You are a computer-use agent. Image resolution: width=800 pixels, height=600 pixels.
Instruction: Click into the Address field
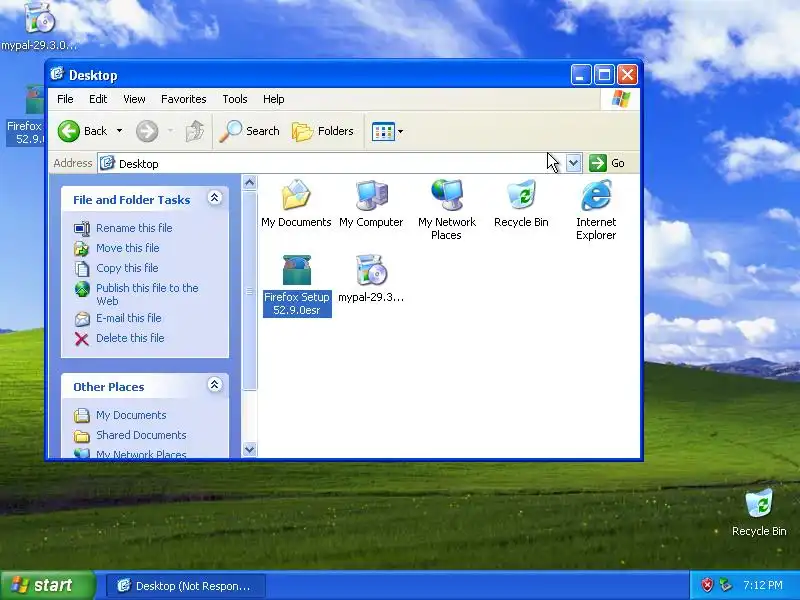point(332,163)
